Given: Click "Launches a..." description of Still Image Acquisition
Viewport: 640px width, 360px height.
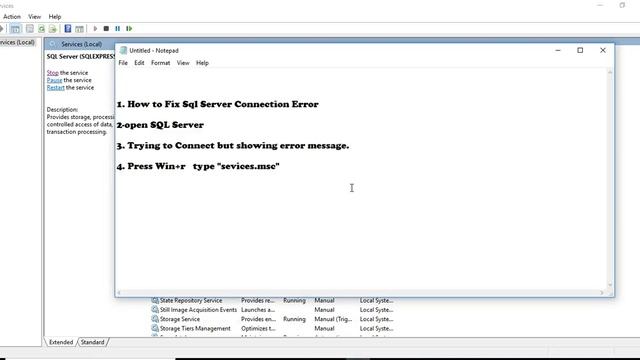Looking at the screenshot, I should 258,310.
